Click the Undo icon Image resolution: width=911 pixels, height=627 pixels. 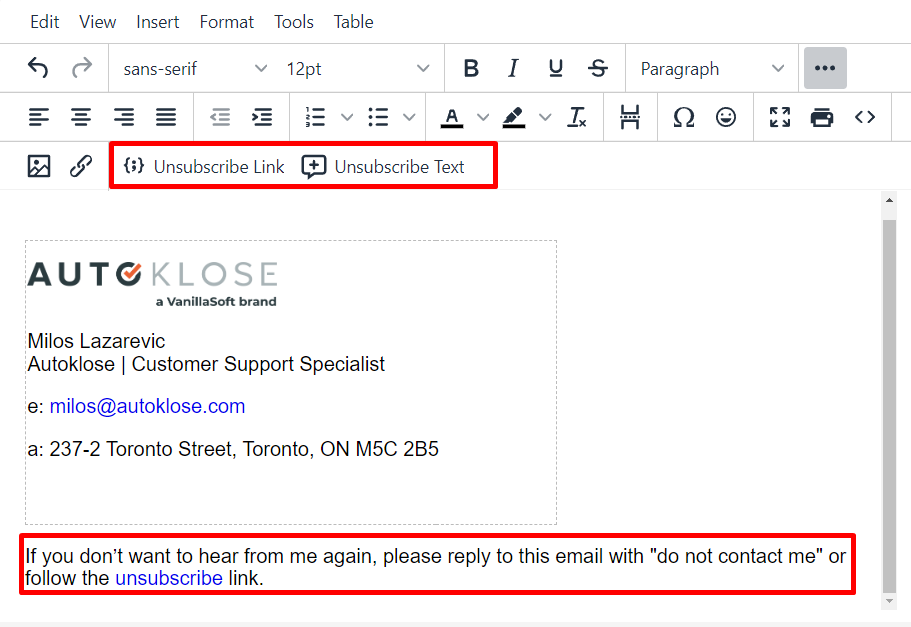(38, 68)
